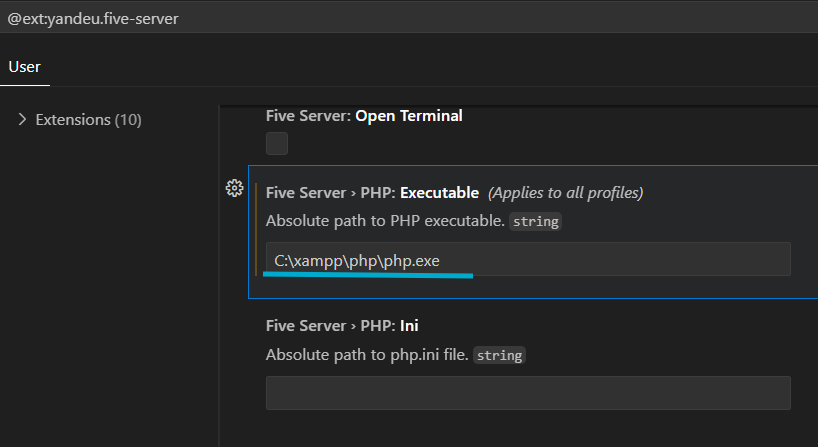This screenshot has width=818, height=447.
Task: Click the Absolute path to php.ini file text
Action: (367, 355)
